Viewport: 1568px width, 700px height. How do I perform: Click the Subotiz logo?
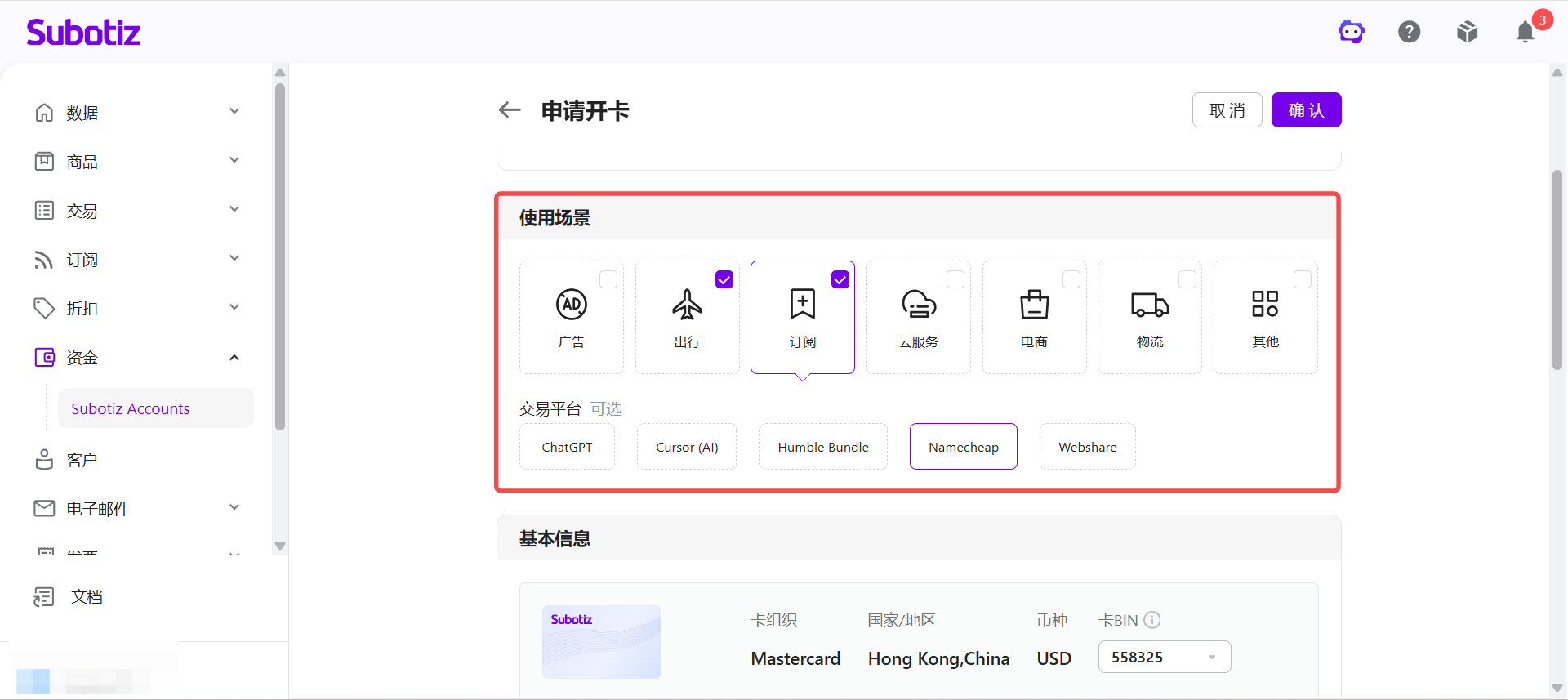(83, 32)
